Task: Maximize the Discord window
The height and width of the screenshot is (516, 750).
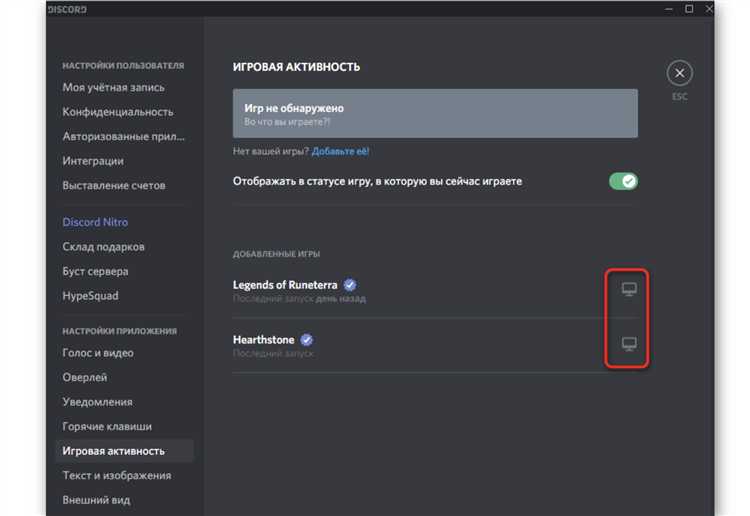Action: [x=689, y=9]
